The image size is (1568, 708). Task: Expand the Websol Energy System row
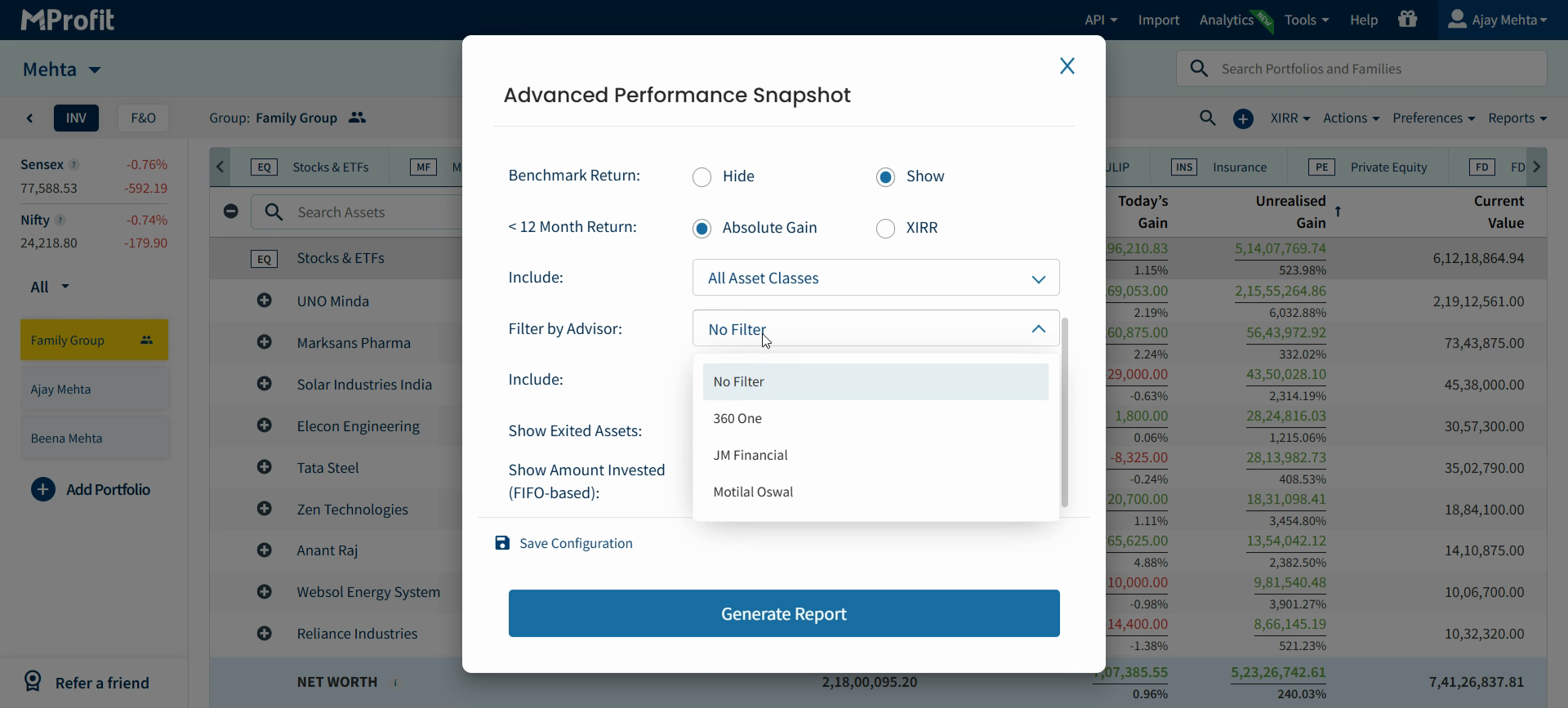(x=264, y=591)
